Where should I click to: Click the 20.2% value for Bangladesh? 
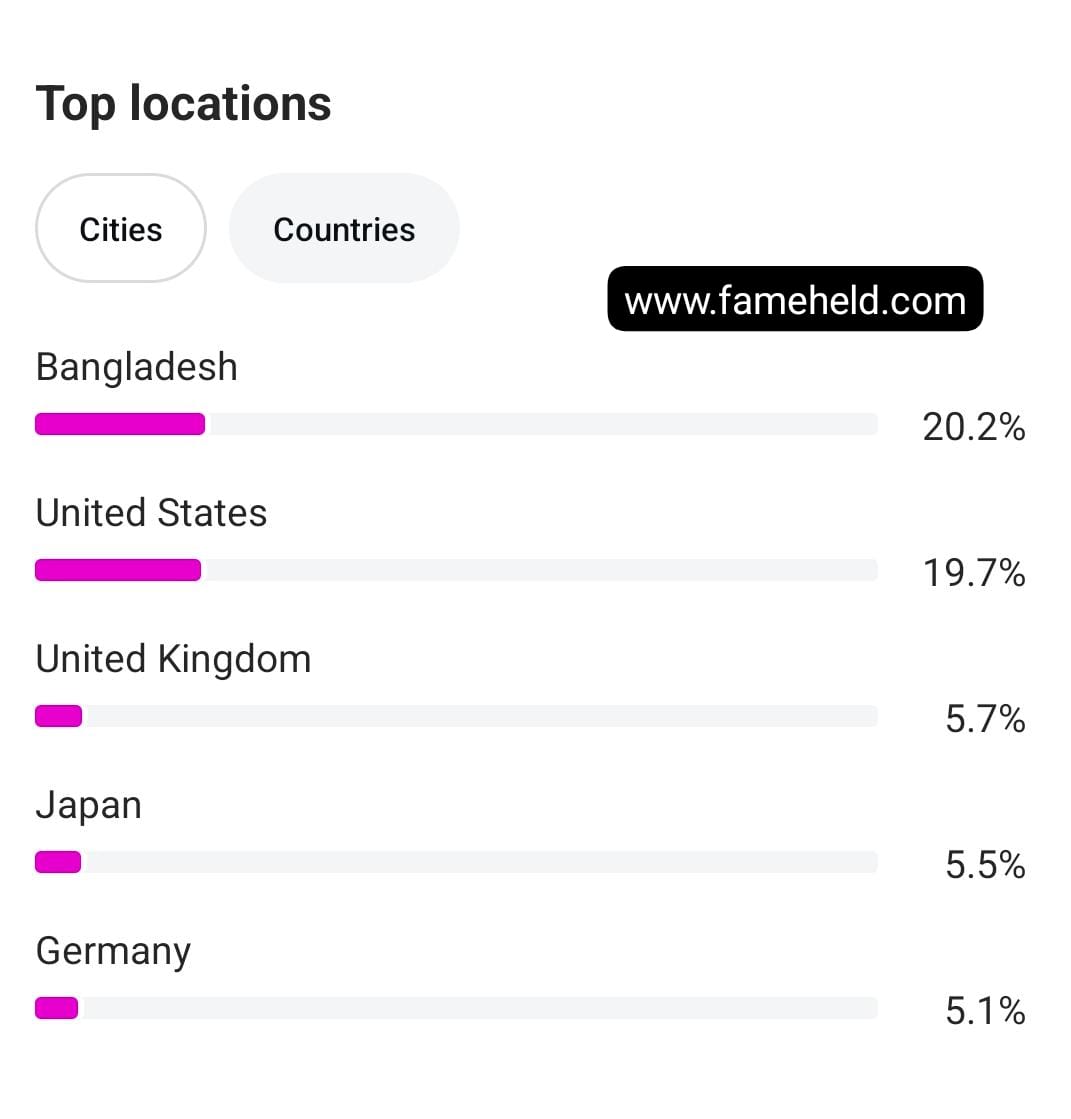pos(973,427)
